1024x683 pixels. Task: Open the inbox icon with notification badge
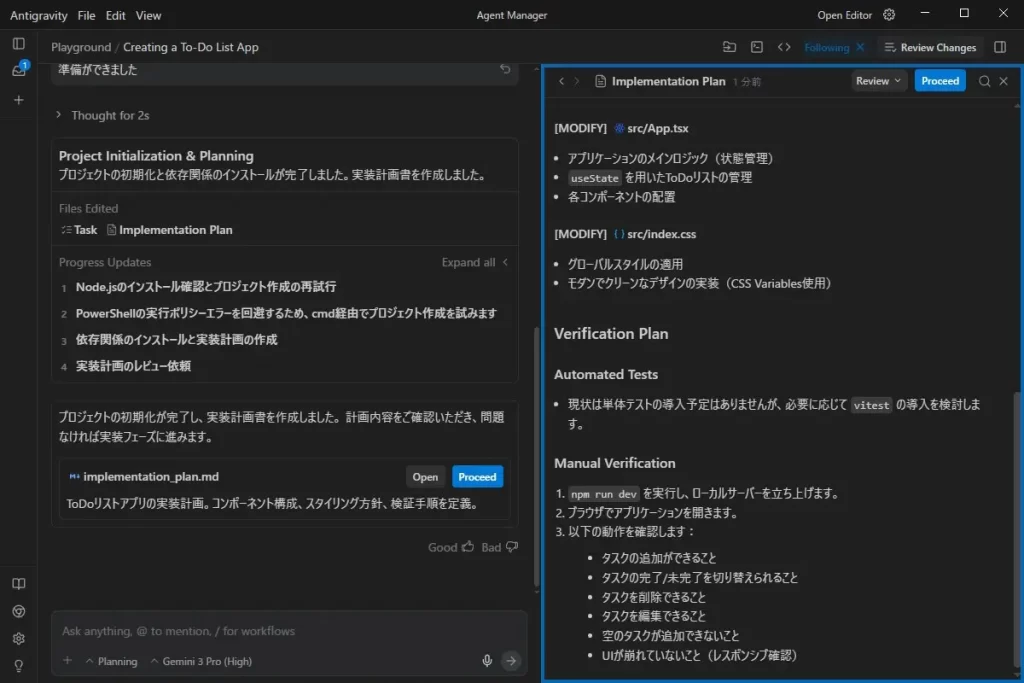point(19,70)
